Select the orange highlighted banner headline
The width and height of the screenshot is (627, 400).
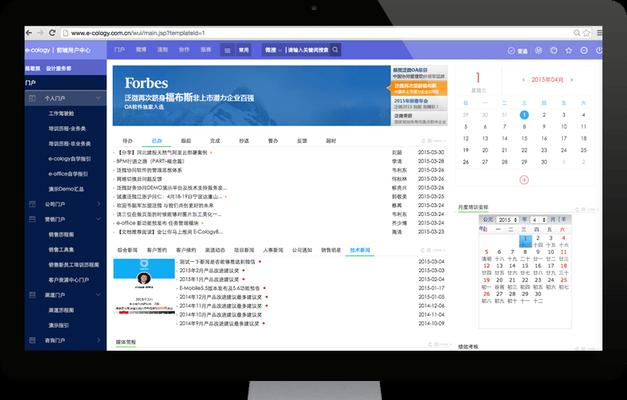[417, 88]
